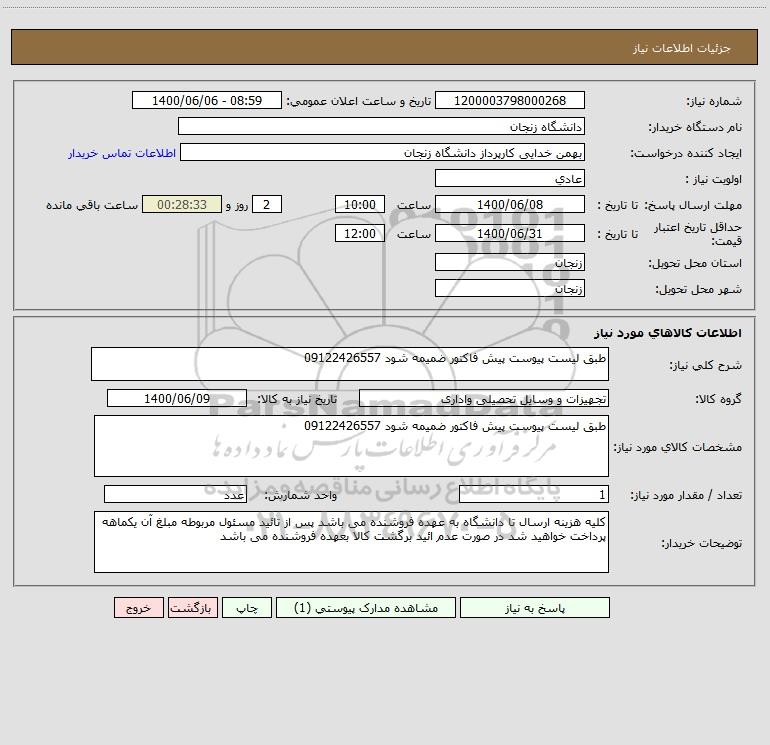The image size is (770, 745).
Task: Click the price validity date 1400/06/31
Action: [510, 233]
